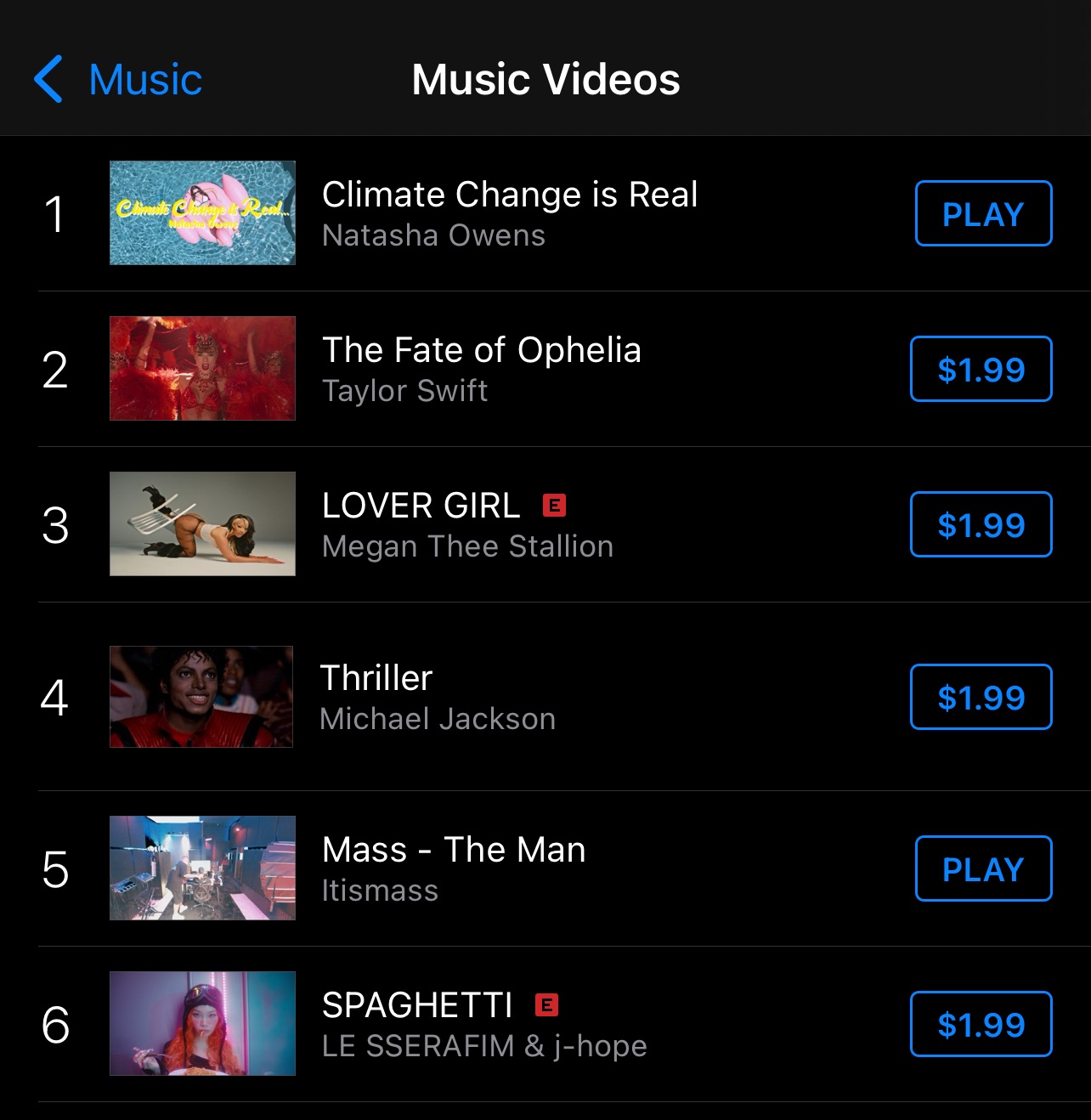Go back to Music using the chevron
This screenshot has height=1120, width=1091.
(x=48, y=79)
